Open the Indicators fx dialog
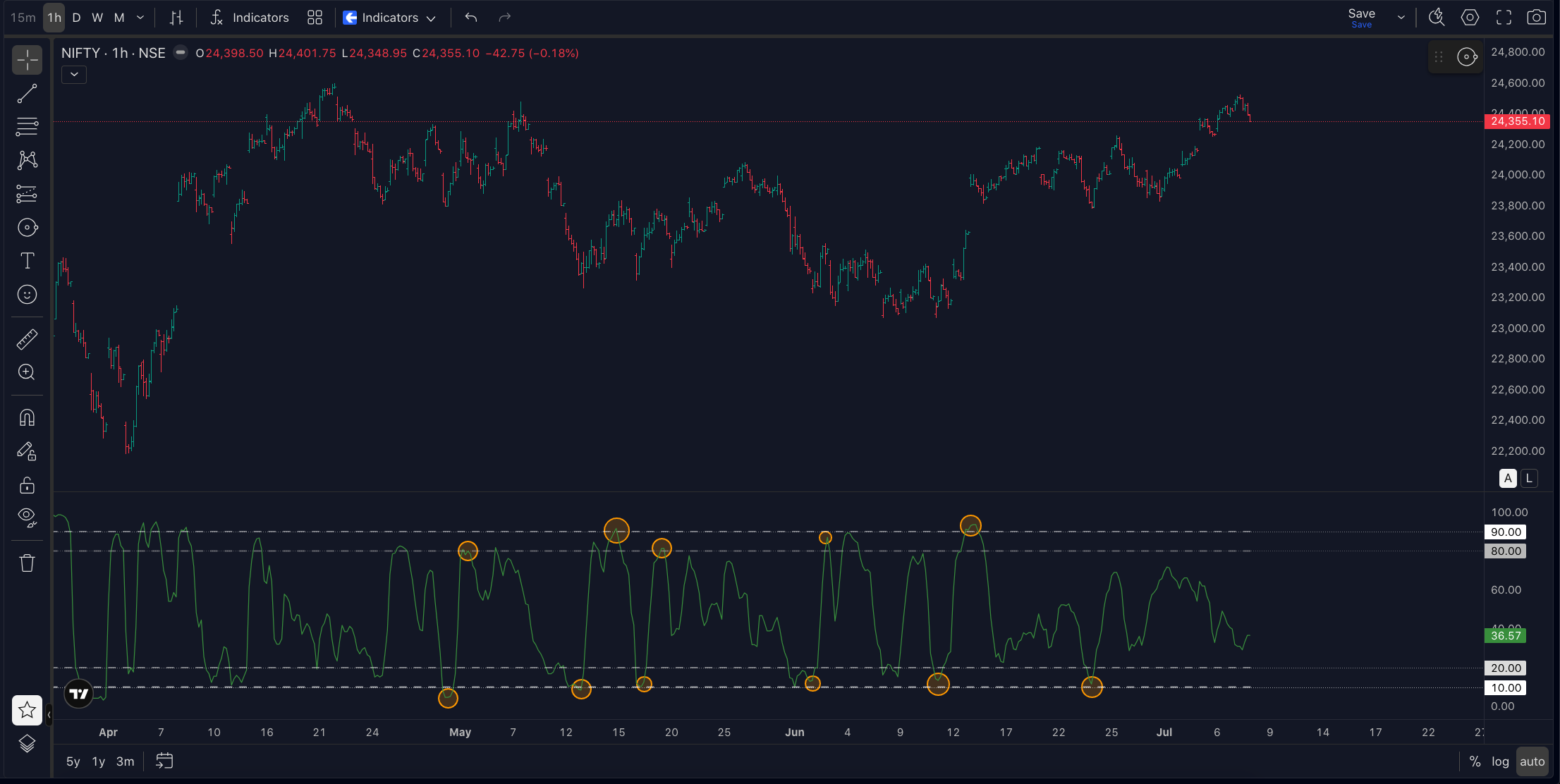This screenshot has width=1560, height=784. pyautogui.click(x=250, y=18)
